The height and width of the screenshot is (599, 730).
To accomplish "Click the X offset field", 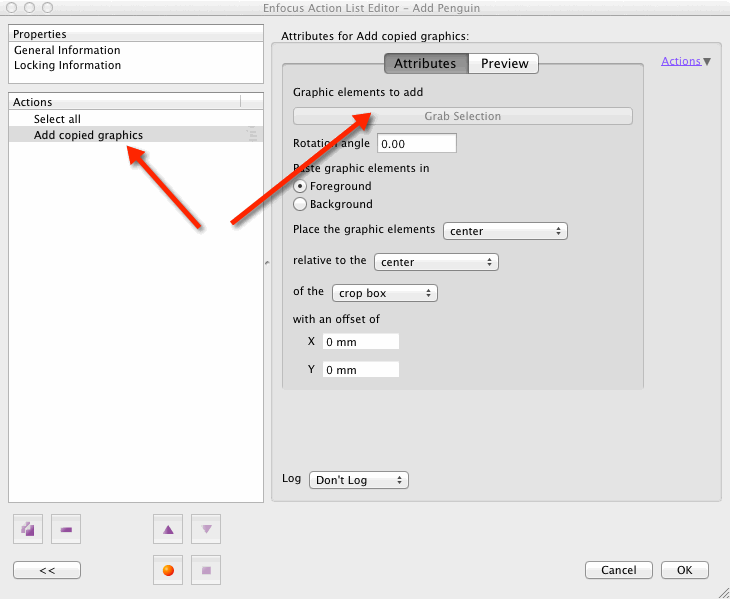I will point(361,342).
